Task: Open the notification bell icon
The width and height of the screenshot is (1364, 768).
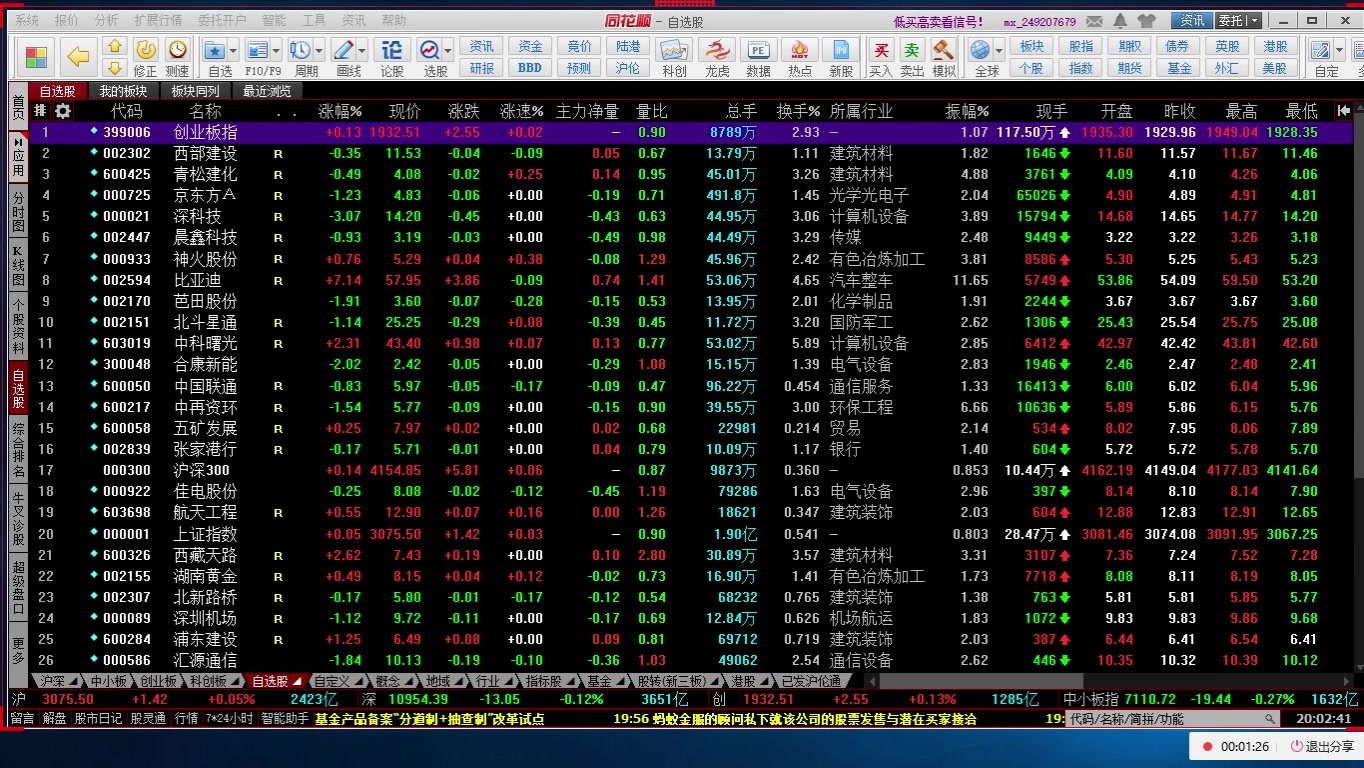Action: (1122, 20)
